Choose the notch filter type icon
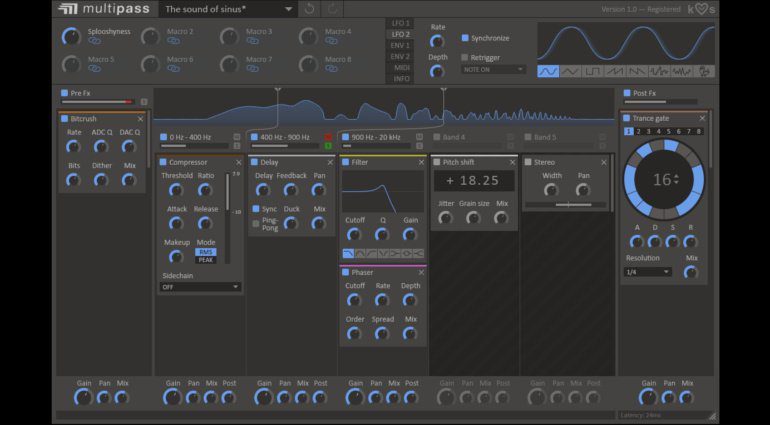Image resolution: width=770 pixels, height=425 pixels. tap(384, 254)
